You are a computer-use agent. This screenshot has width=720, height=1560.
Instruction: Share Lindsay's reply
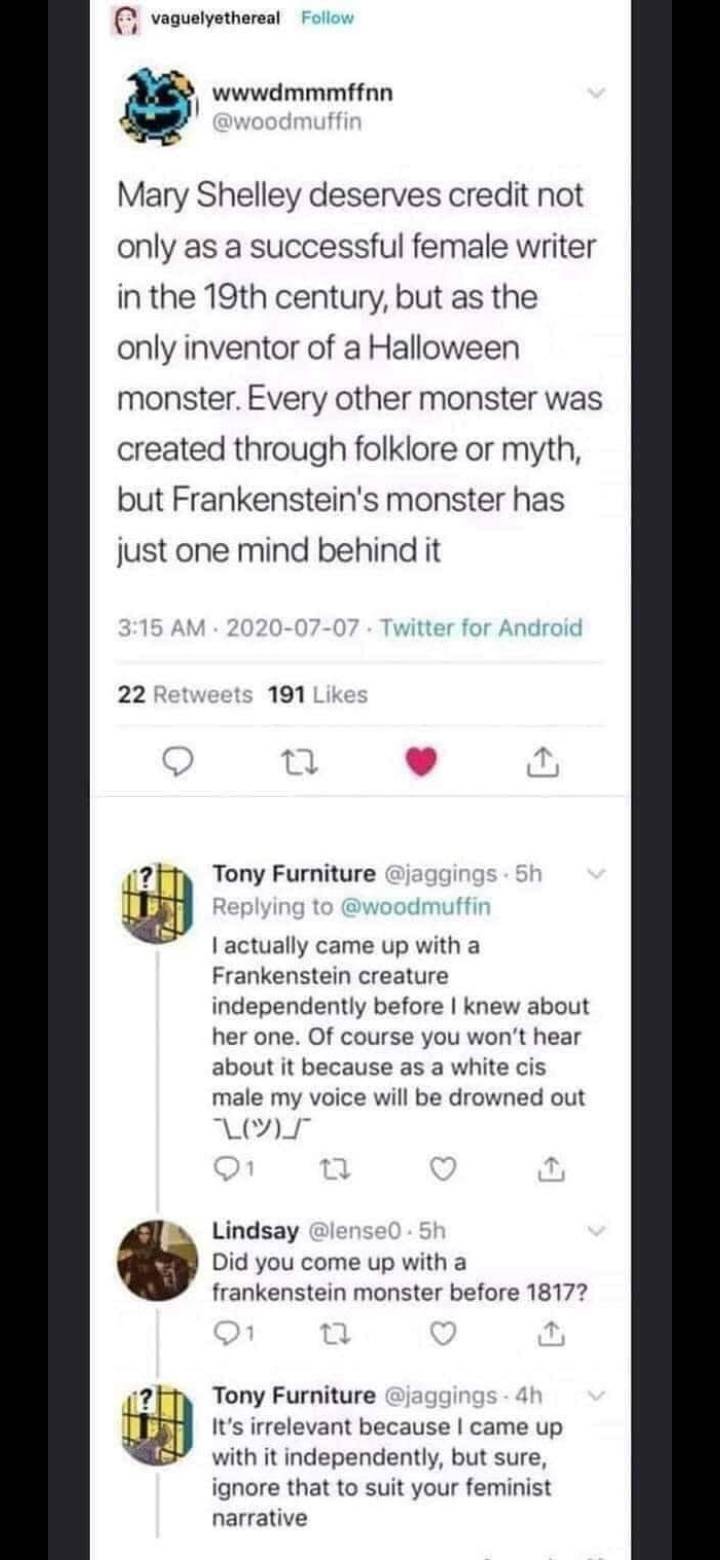(x=548, y=1334)
